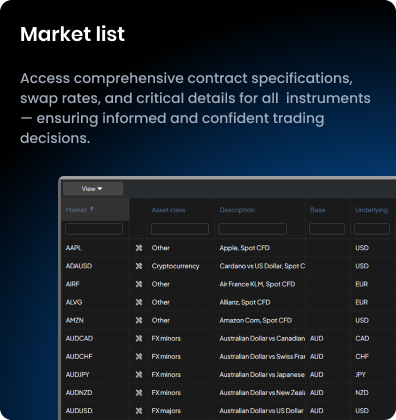The width and height of the screenshot is (396, 420).
Task: Sort by Asset class column header
Action: [x=168, y=210]
